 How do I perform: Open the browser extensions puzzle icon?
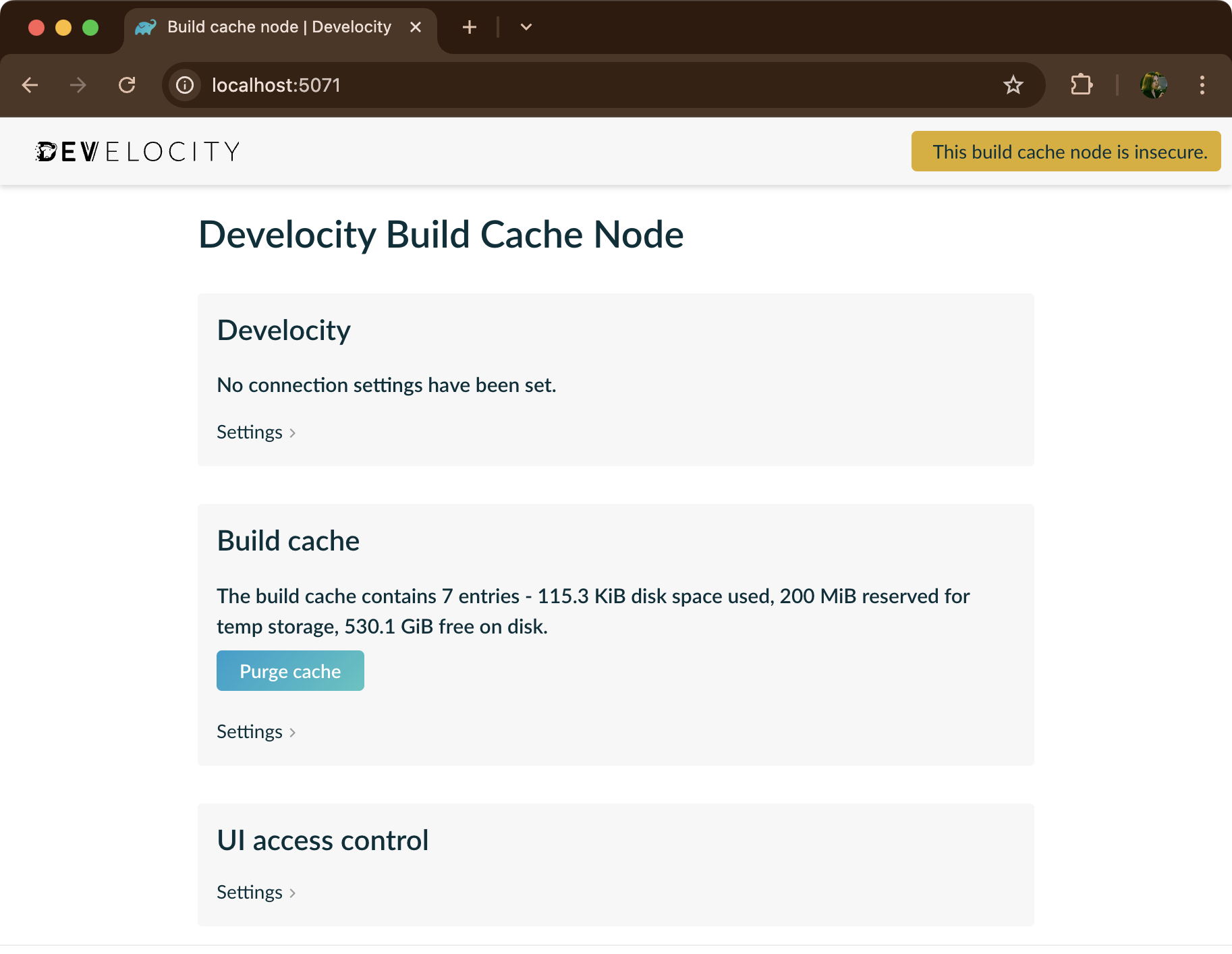(1082, 85)
